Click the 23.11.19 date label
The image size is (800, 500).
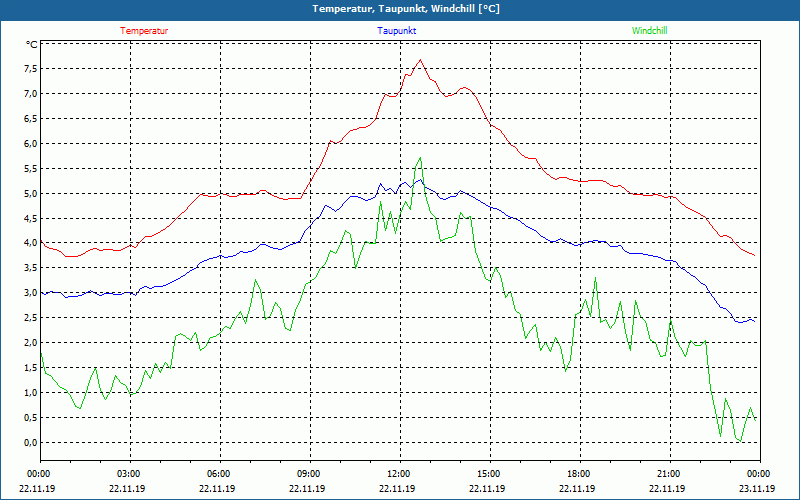(x=757, y=488)
